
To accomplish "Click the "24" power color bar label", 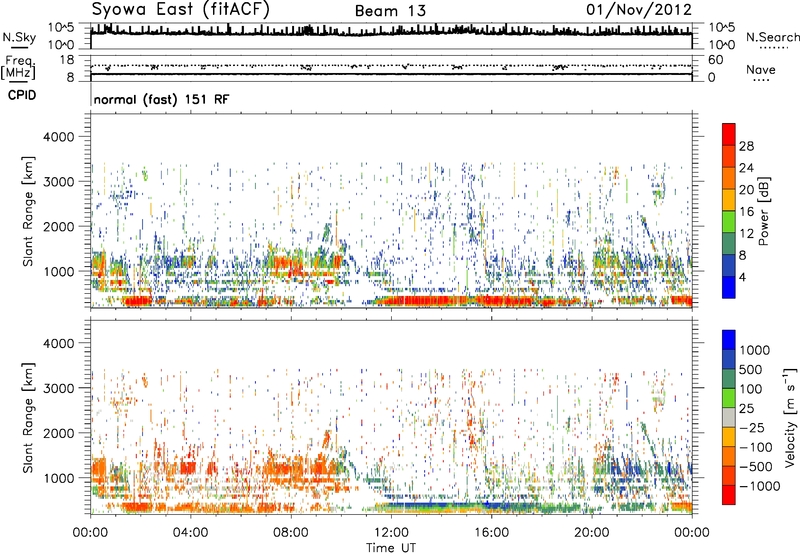I will (746, 168).
